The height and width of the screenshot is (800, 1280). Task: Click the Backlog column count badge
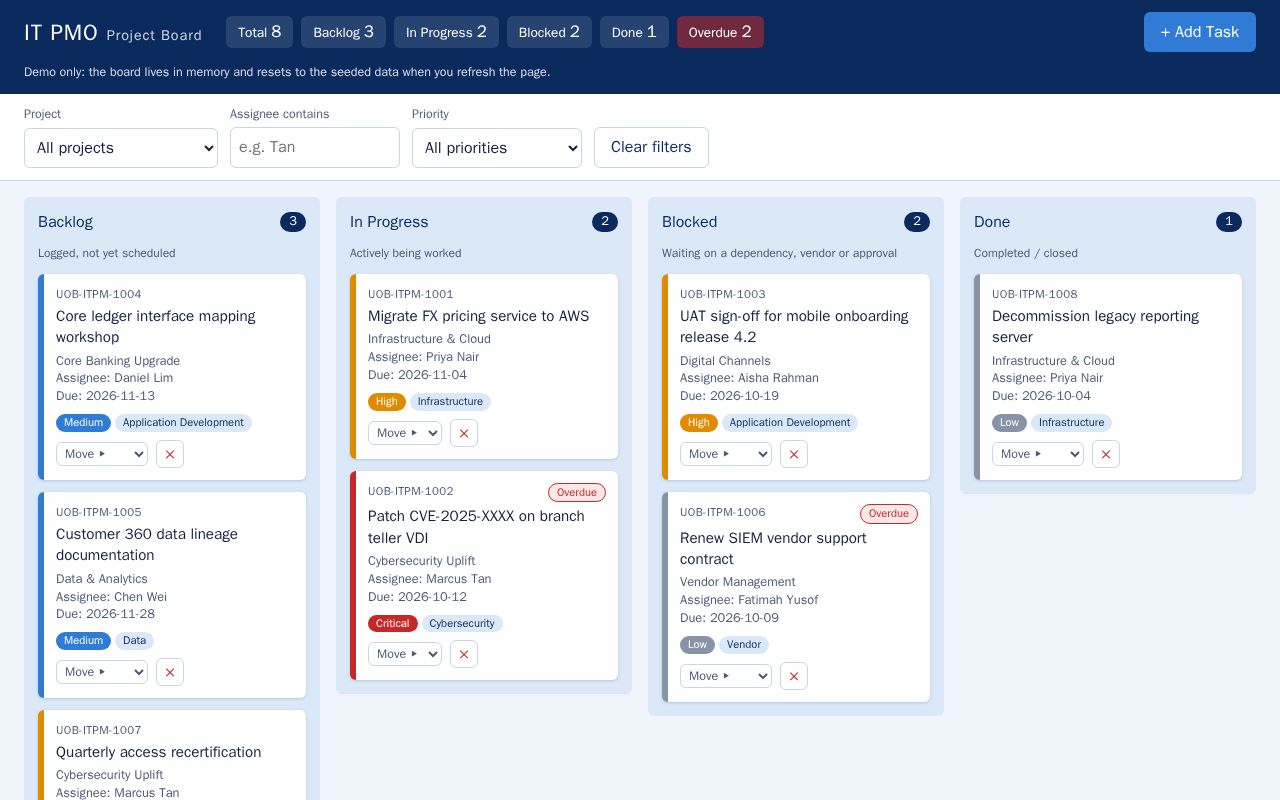(x=293, y=222)
